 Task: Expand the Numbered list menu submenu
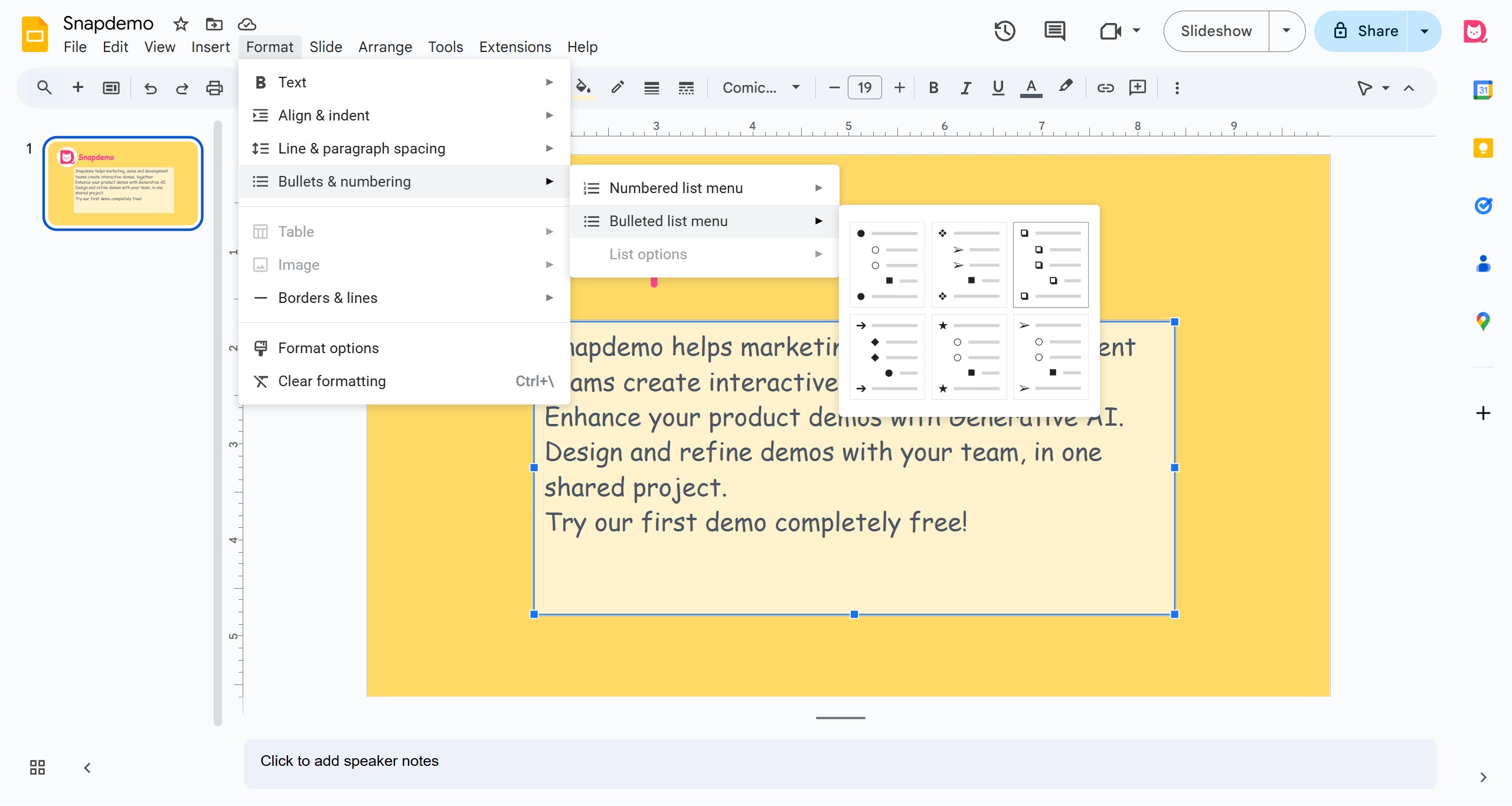pos(704,188)
